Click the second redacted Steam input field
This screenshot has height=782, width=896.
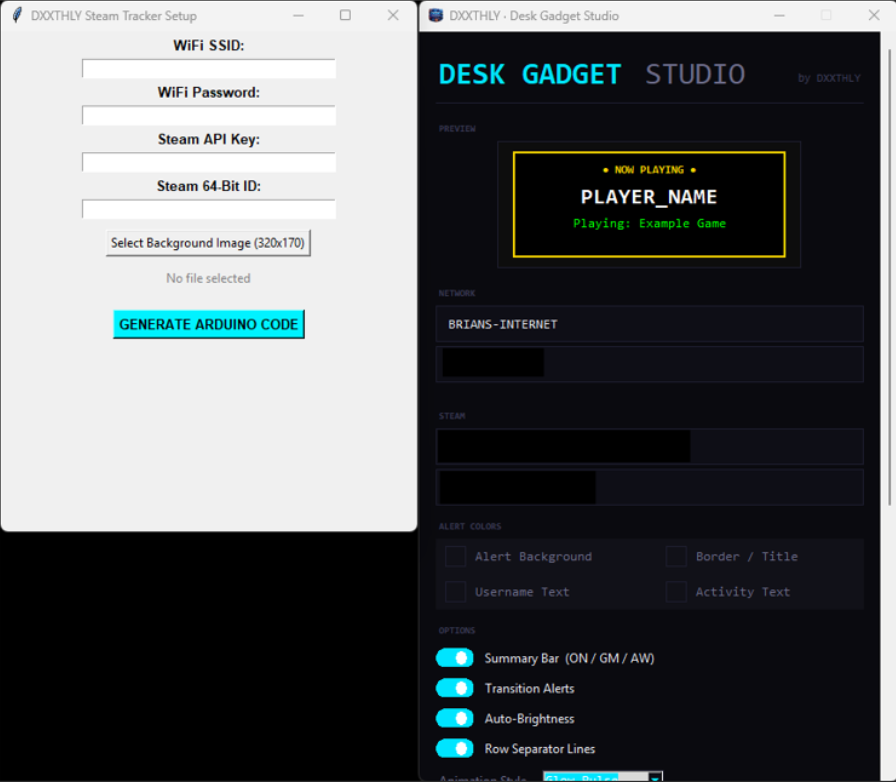point(650,488)
